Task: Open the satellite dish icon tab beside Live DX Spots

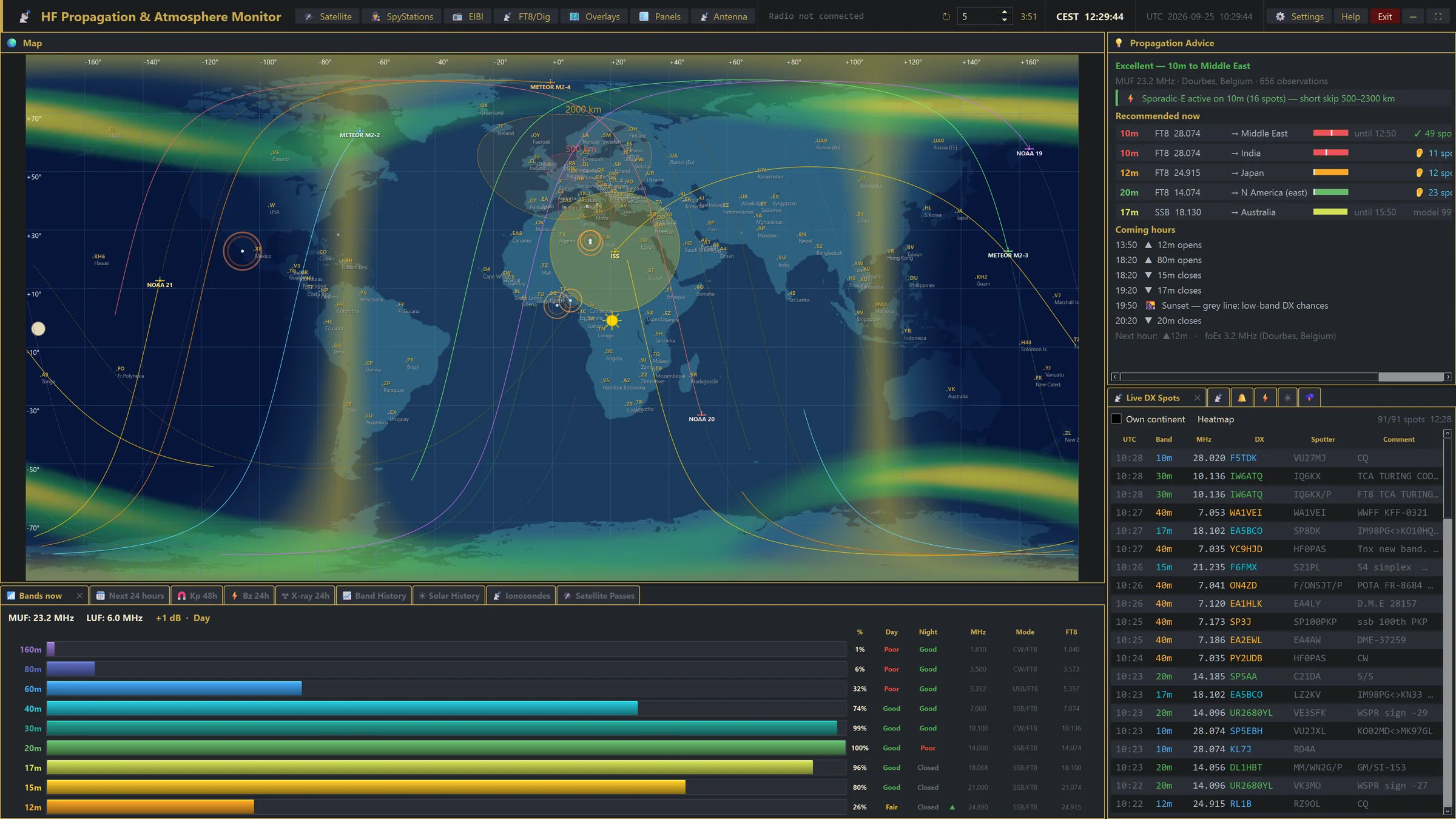Action: pyautogui.click(x=1219, y=398)
